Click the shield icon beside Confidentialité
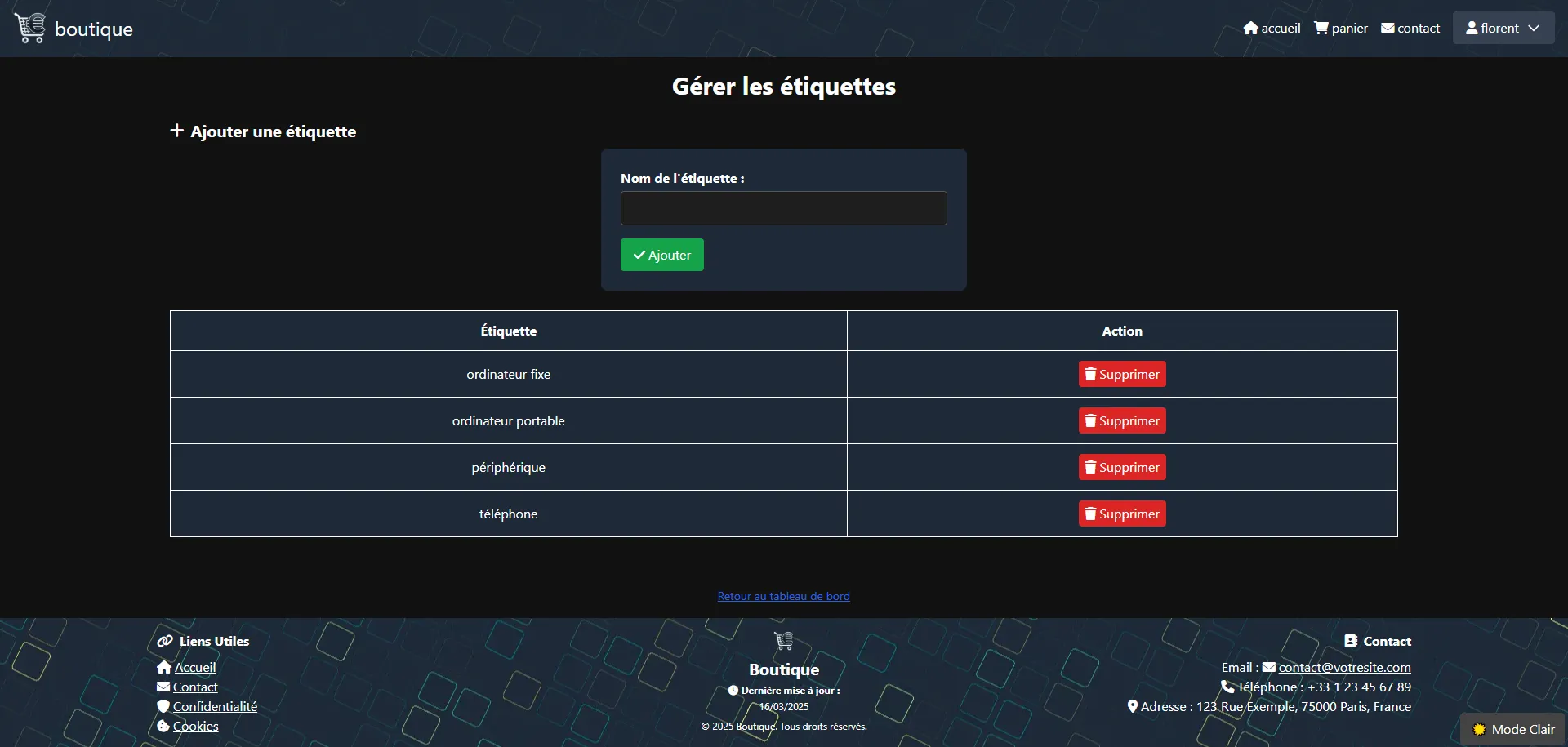Viewport: 1568px width, 747px height. (x=163, y=707)
